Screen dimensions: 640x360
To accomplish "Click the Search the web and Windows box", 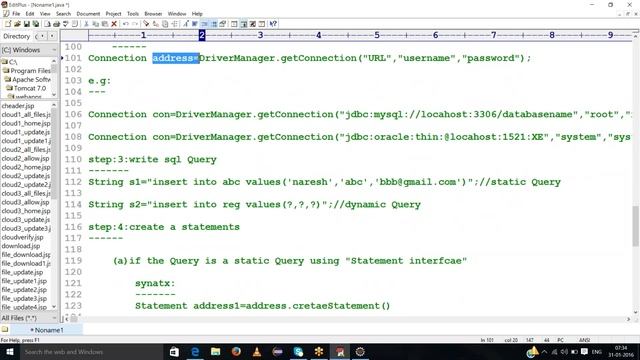I will [x=91, y=352].
